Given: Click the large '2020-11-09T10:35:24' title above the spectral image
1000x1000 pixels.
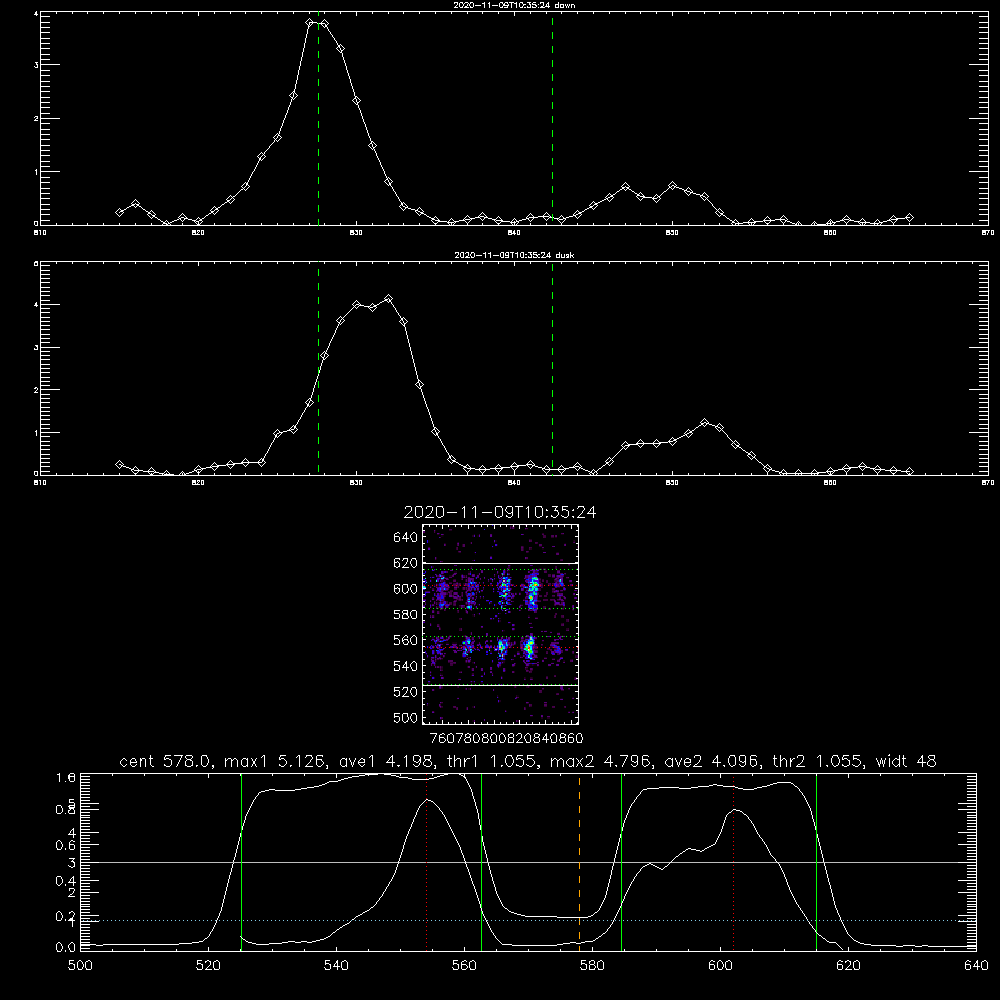Looking at the screenshot, I should pos(500,512).
